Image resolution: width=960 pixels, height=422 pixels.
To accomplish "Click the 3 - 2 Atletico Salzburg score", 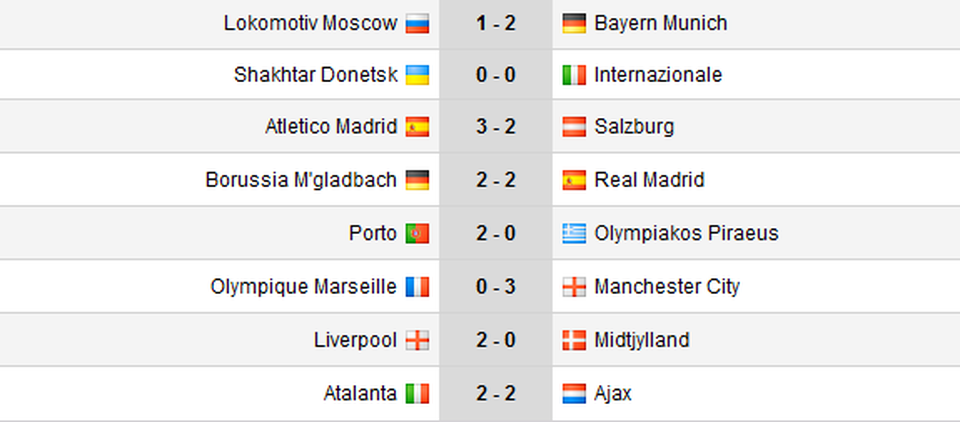I will [x=496, y=127].
